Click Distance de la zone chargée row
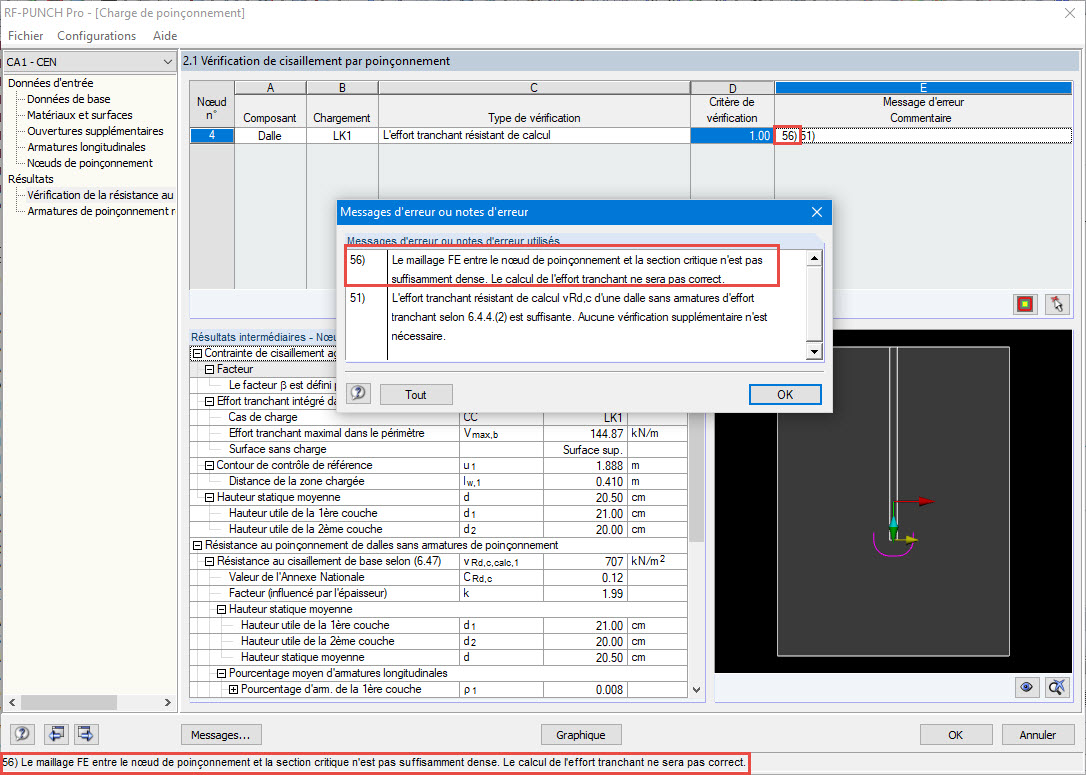This screenshot has height=775, width=1086. 438,481
